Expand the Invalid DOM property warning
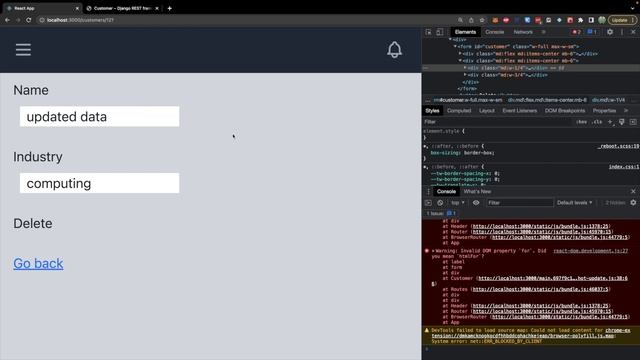 click(x=433, y=251)
